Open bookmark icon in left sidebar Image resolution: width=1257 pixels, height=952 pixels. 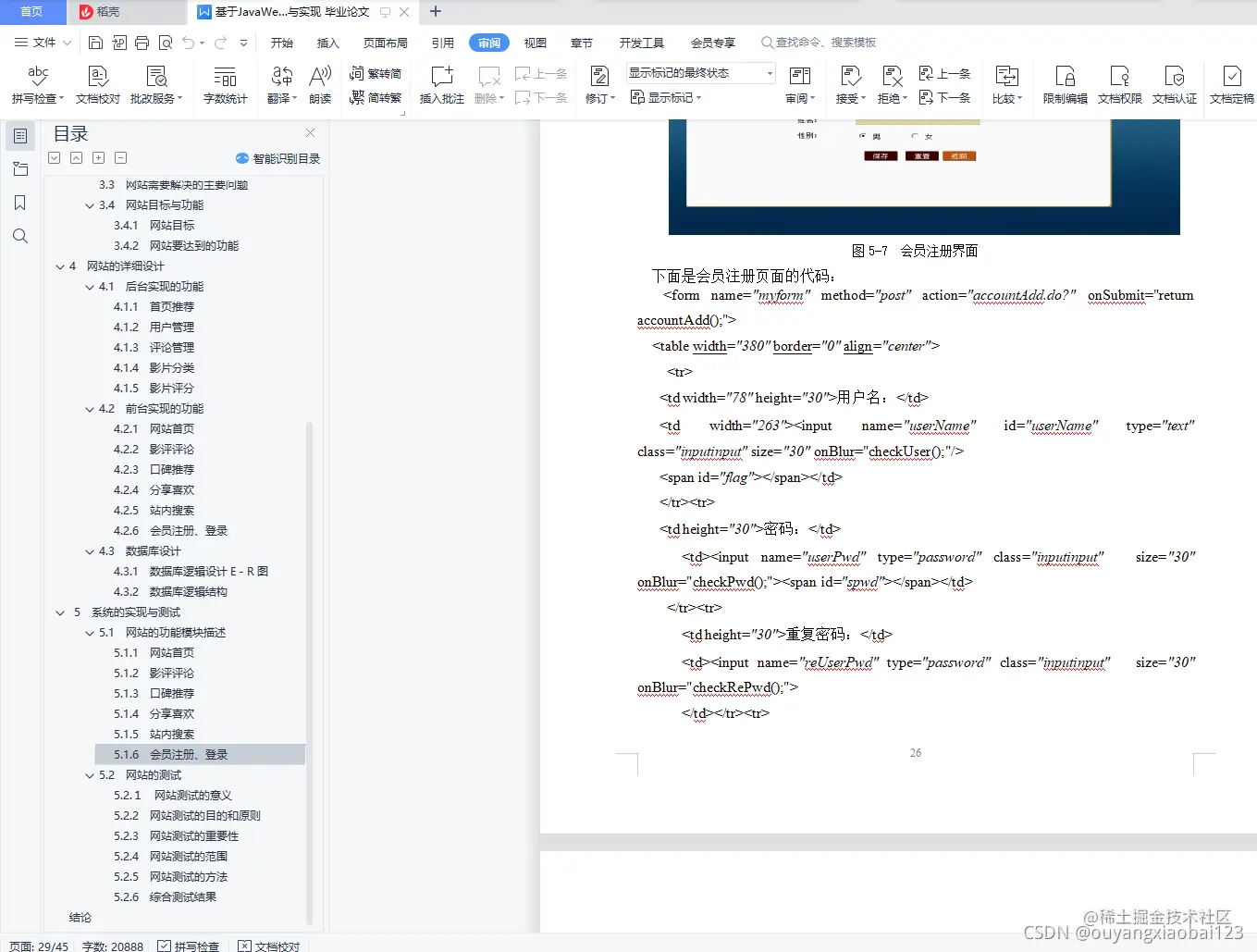tap(20, 203)
